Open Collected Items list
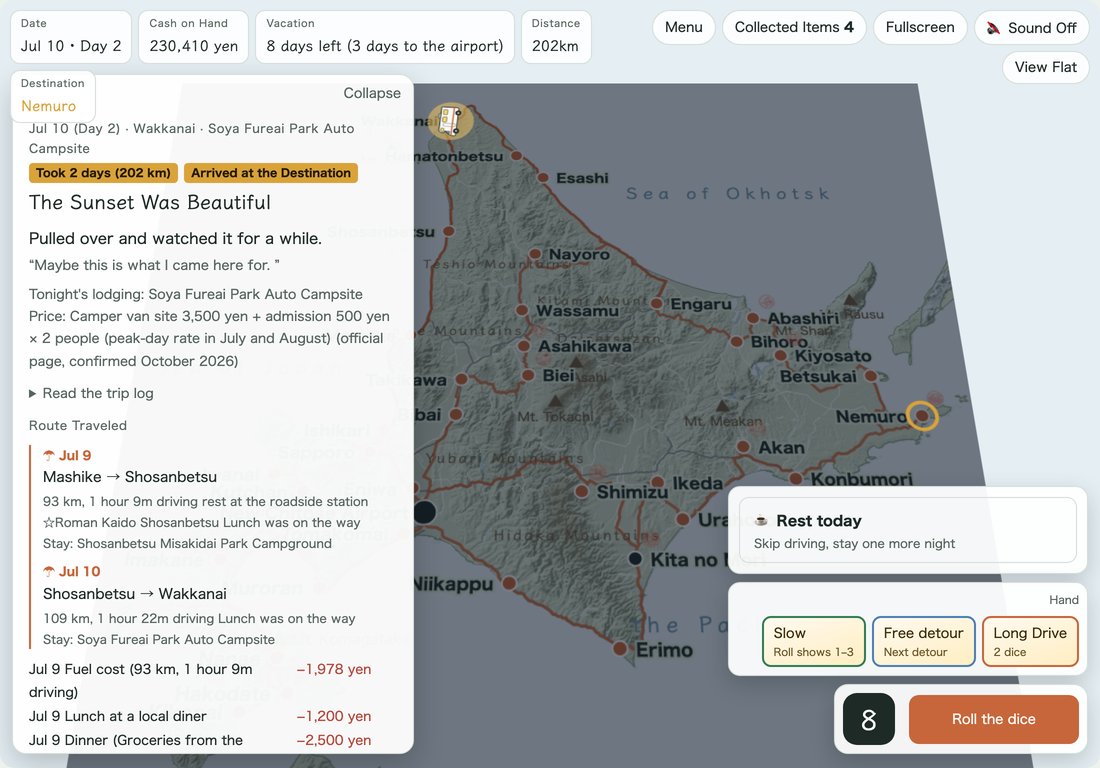1100x768 pixels. [794, 27]
